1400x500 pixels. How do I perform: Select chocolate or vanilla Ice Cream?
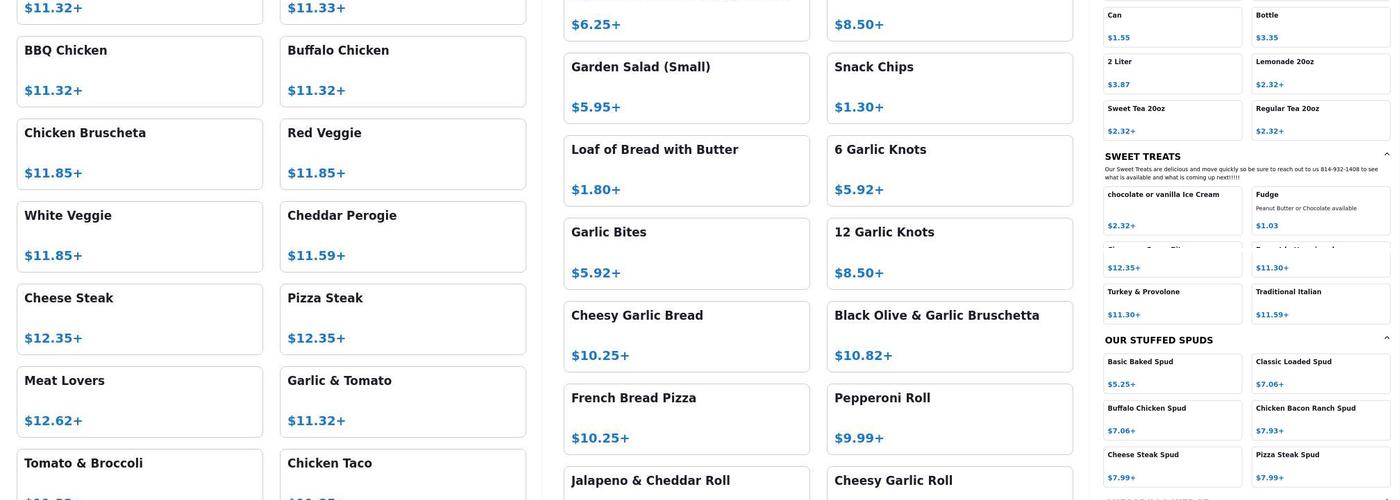click(x=1172, y=210)
